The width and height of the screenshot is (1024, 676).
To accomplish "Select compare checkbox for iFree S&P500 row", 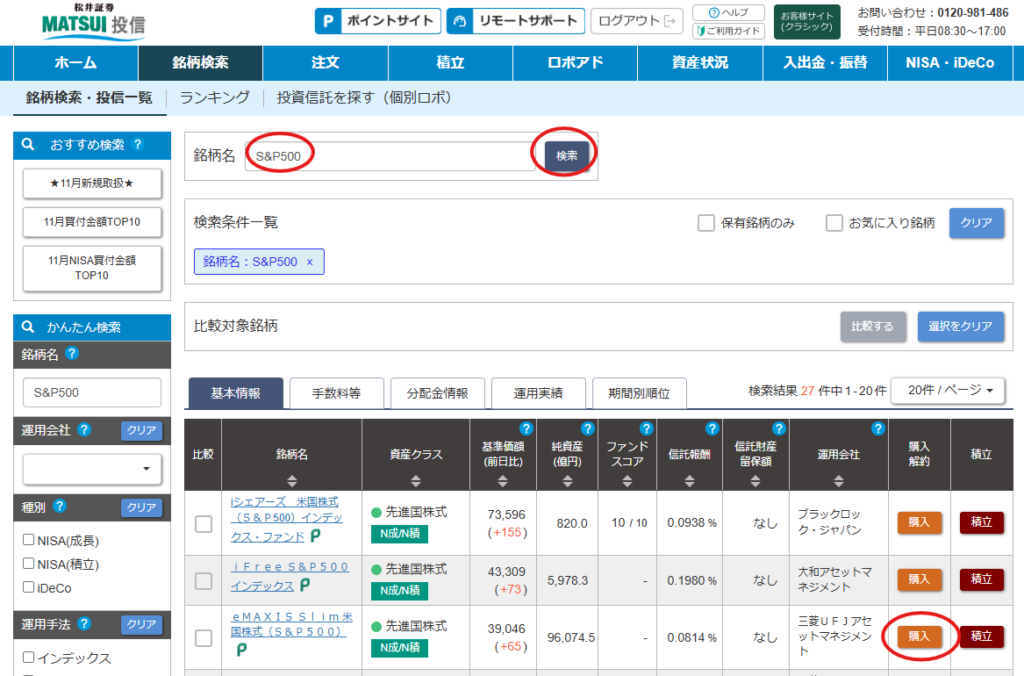I will (203, 580).
